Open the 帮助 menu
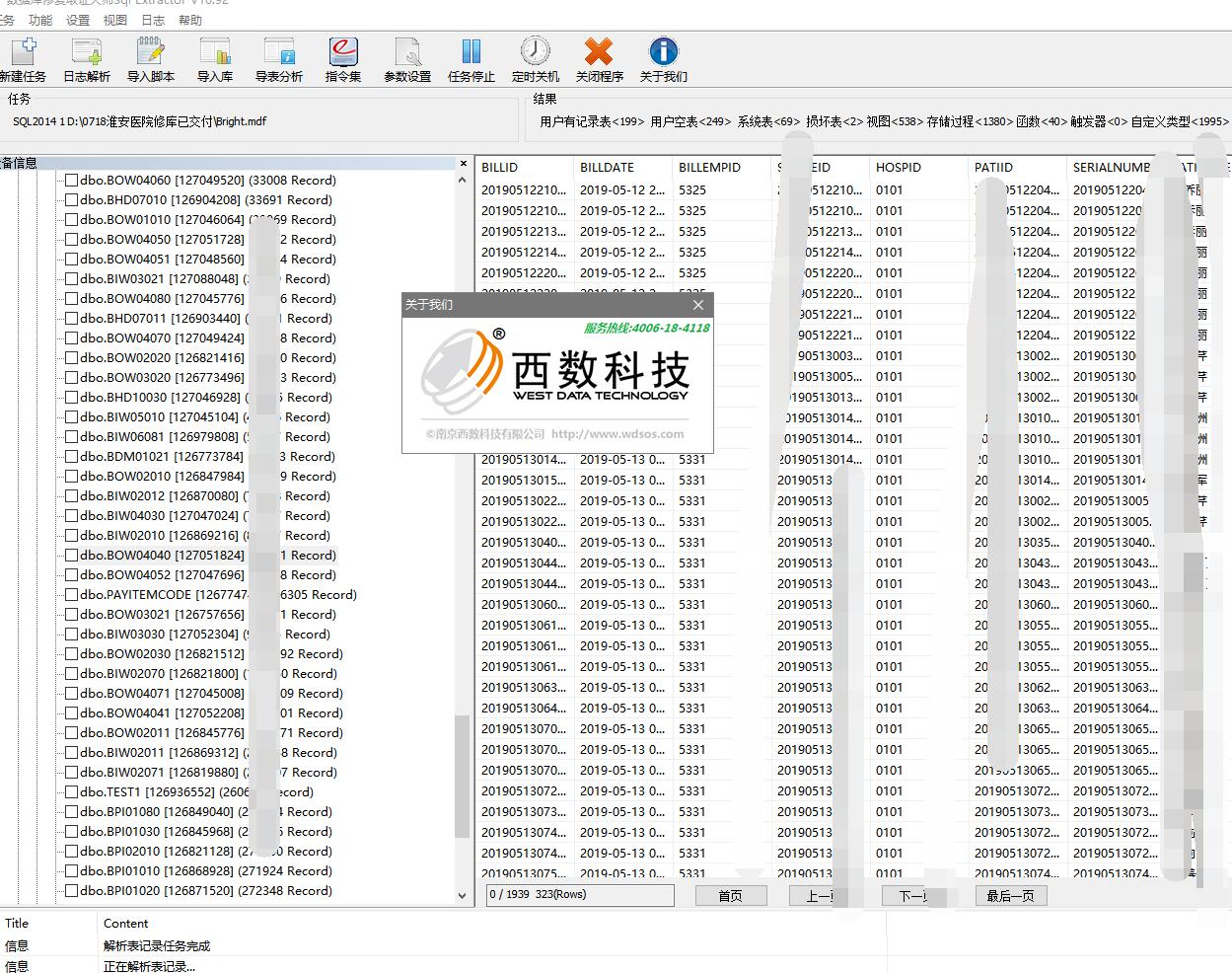 [x=190, y=20]
